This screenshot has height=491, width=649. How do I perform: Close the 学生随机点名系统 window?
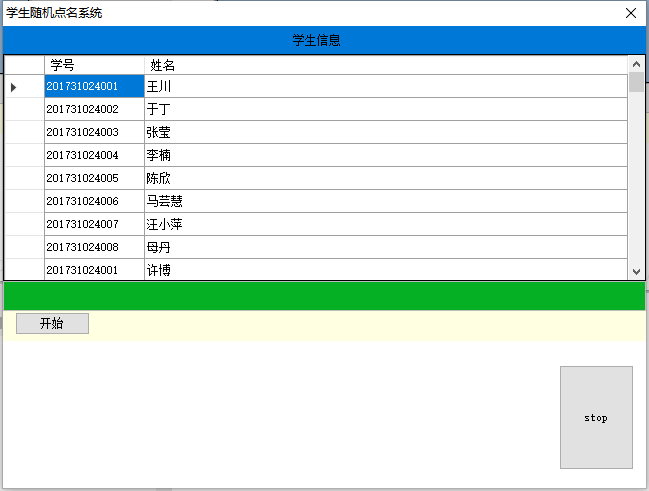[631, 13]
